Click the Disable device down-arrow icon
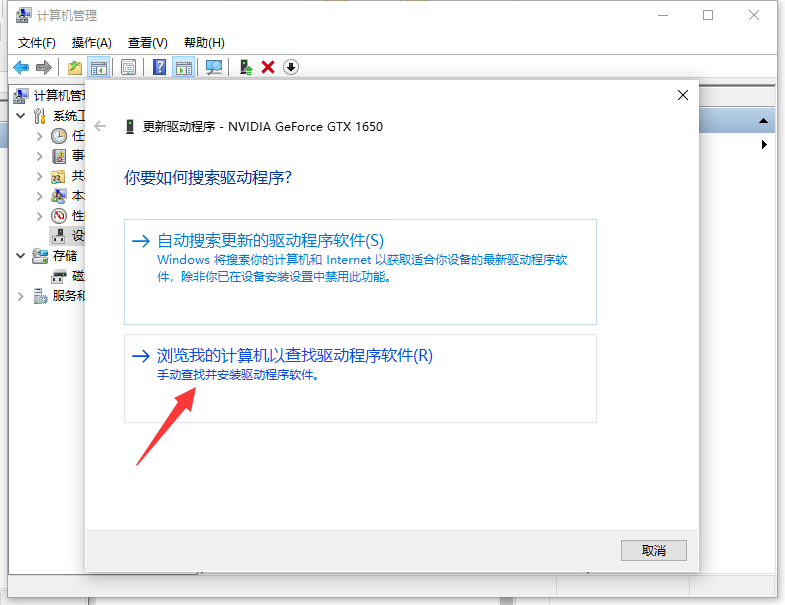This screenshot has width=785, height=605. click(x=291, y=67)
